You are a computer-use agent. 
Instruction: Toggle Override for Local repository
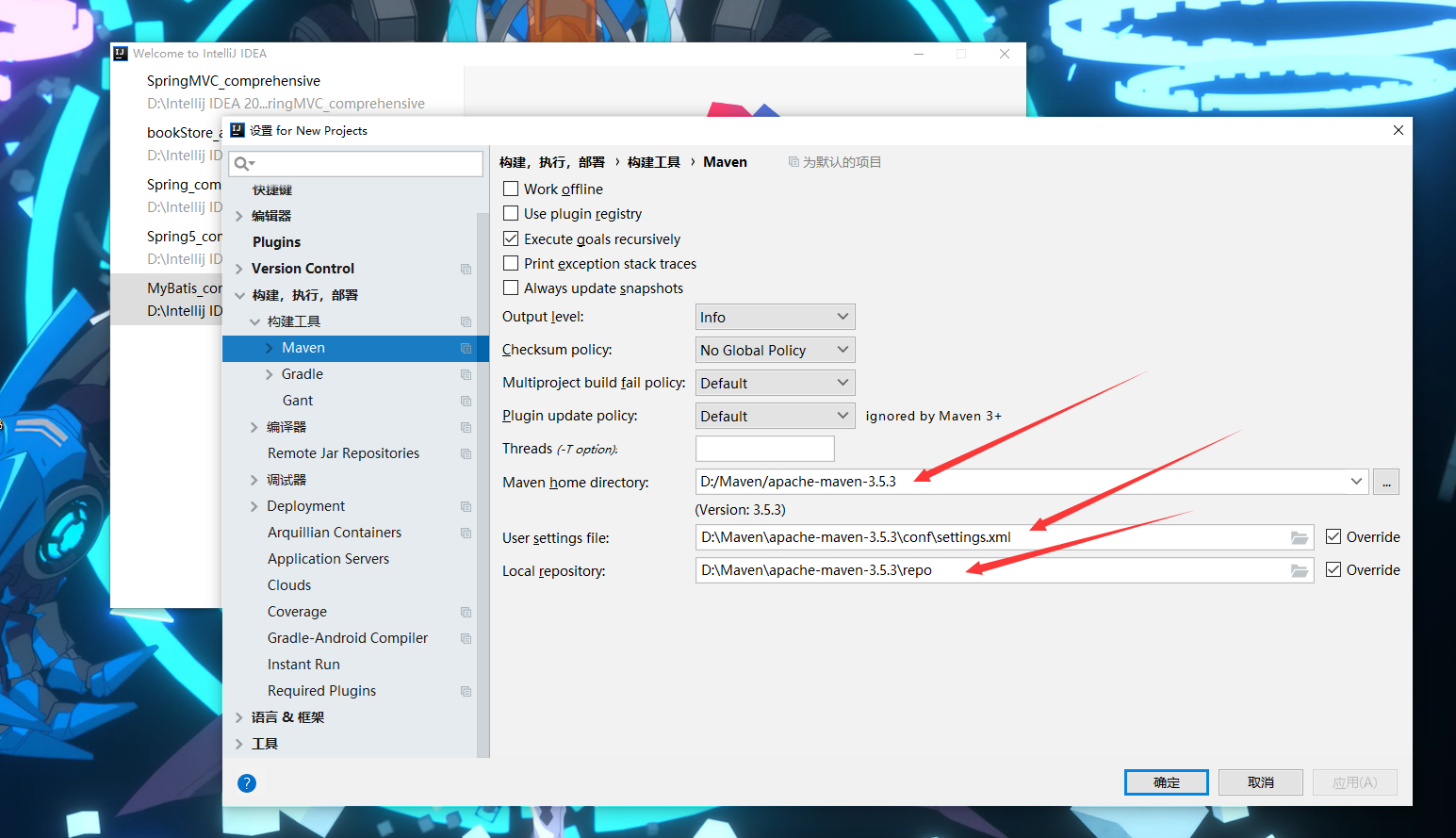(x=1333, y=569)
